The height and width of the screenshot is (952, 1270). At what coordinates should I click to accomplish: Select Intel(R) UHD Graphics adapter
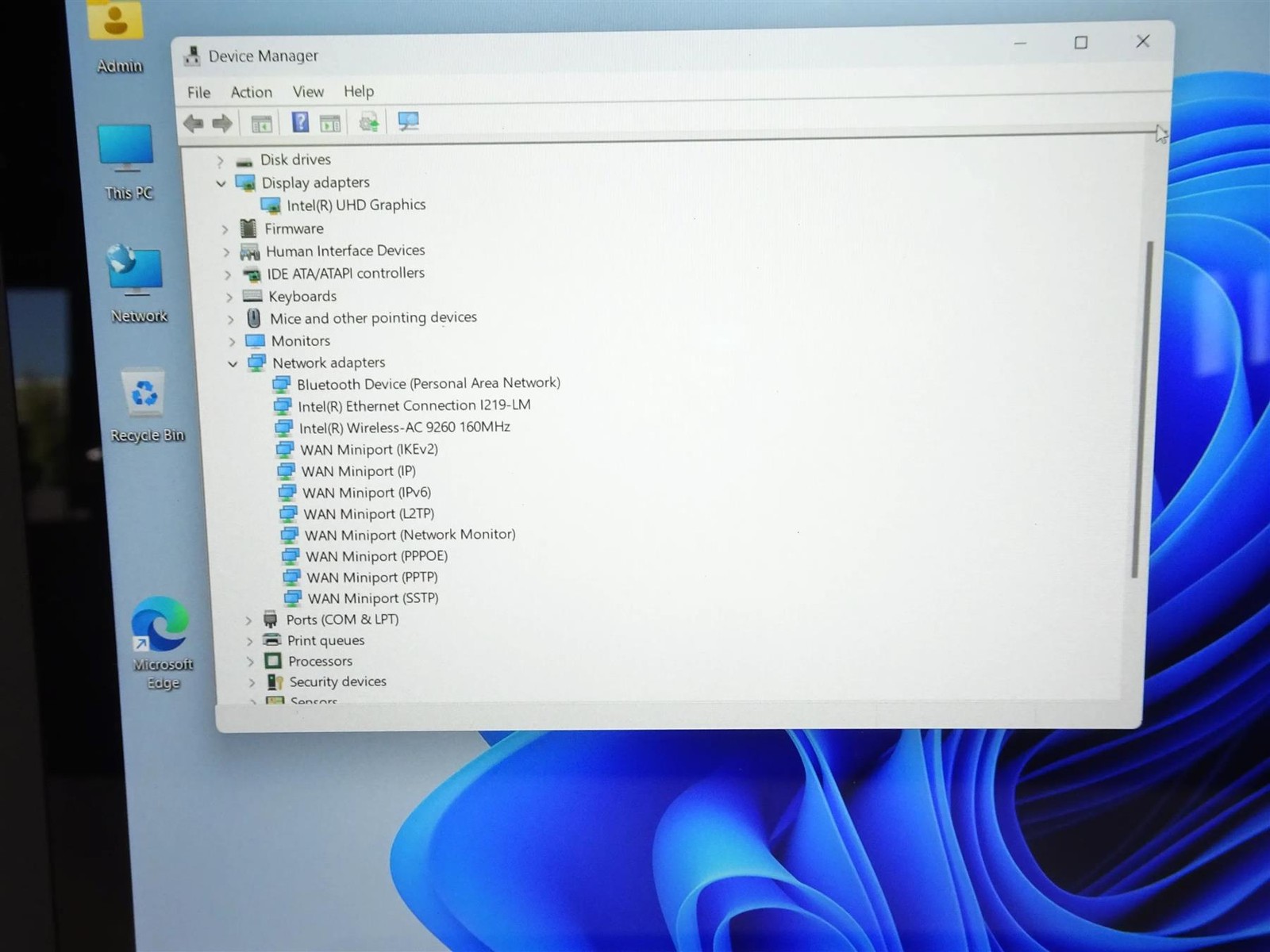[356, 205]
